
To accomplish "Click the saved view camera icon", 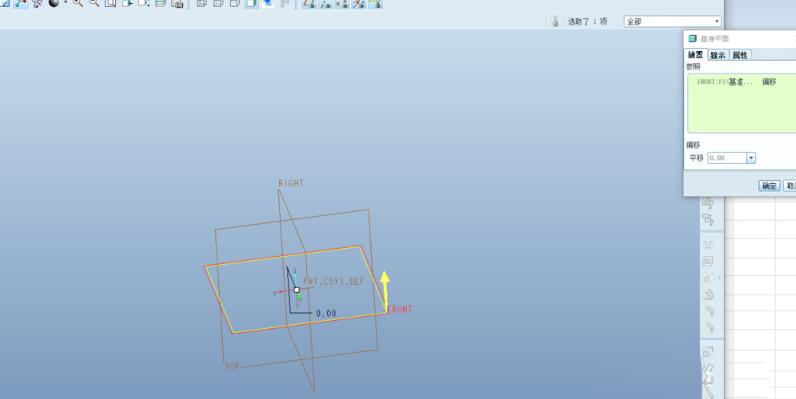I will tap(177, 3).
